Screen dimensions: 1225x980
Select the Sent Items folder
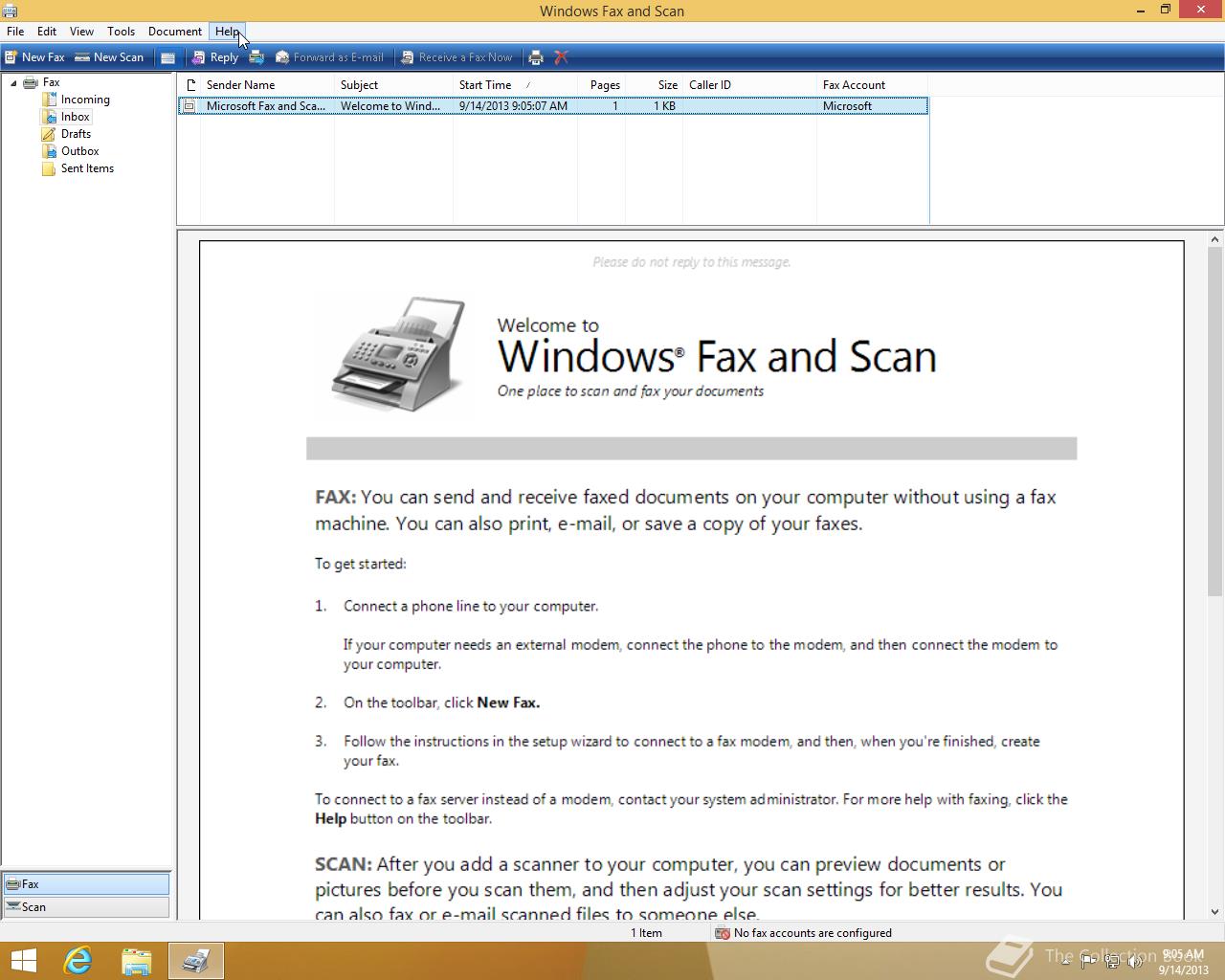tap(87, 168)
